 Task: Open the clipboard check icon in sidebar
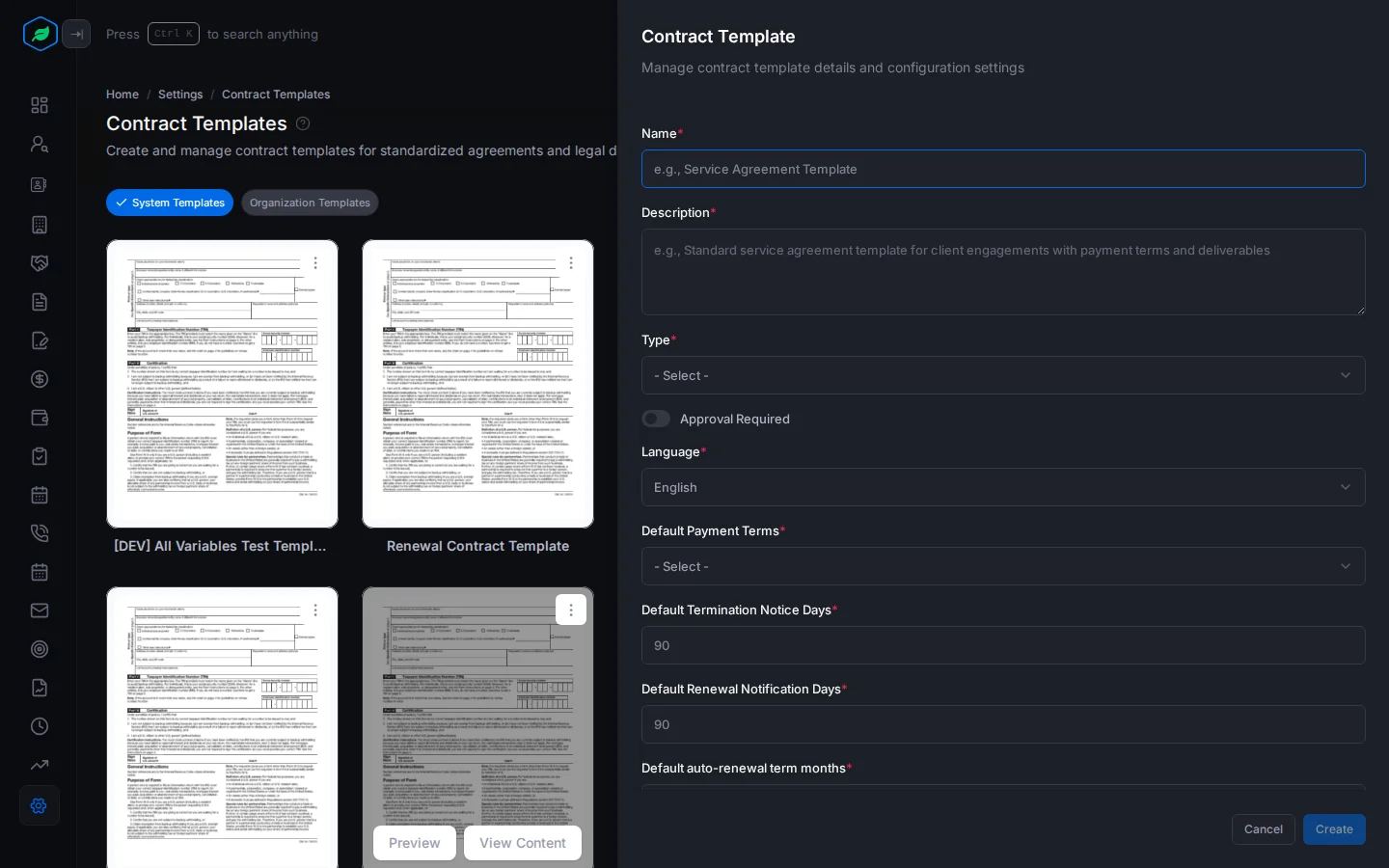point(40,456)
